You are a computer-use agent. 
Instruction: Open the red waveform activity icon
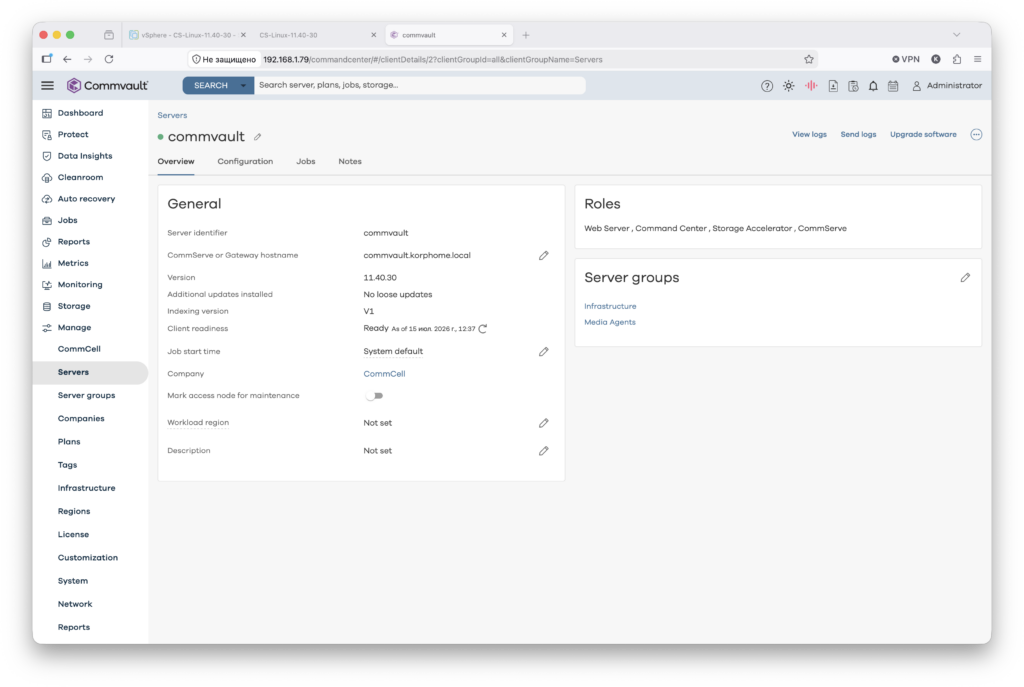click(811, 86)
